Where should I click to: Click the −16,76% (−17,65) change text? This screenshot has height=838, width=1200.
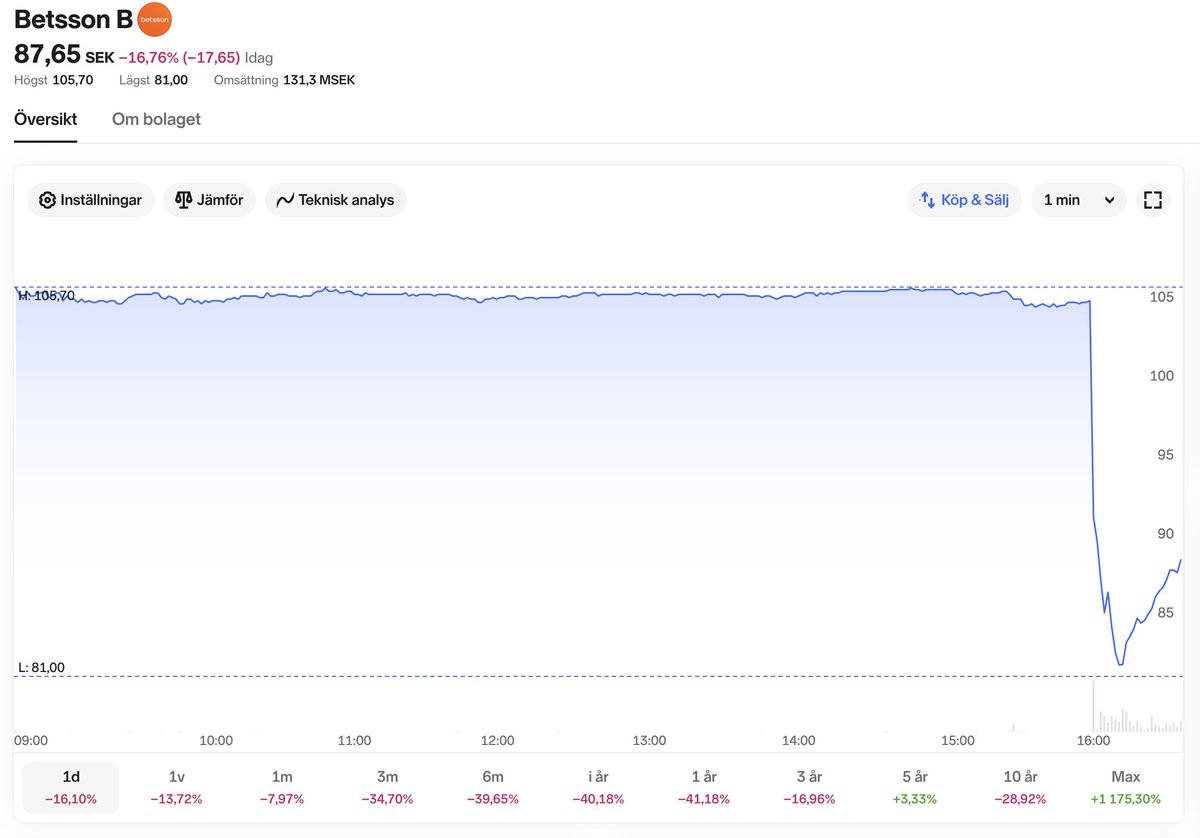(179, 58)
